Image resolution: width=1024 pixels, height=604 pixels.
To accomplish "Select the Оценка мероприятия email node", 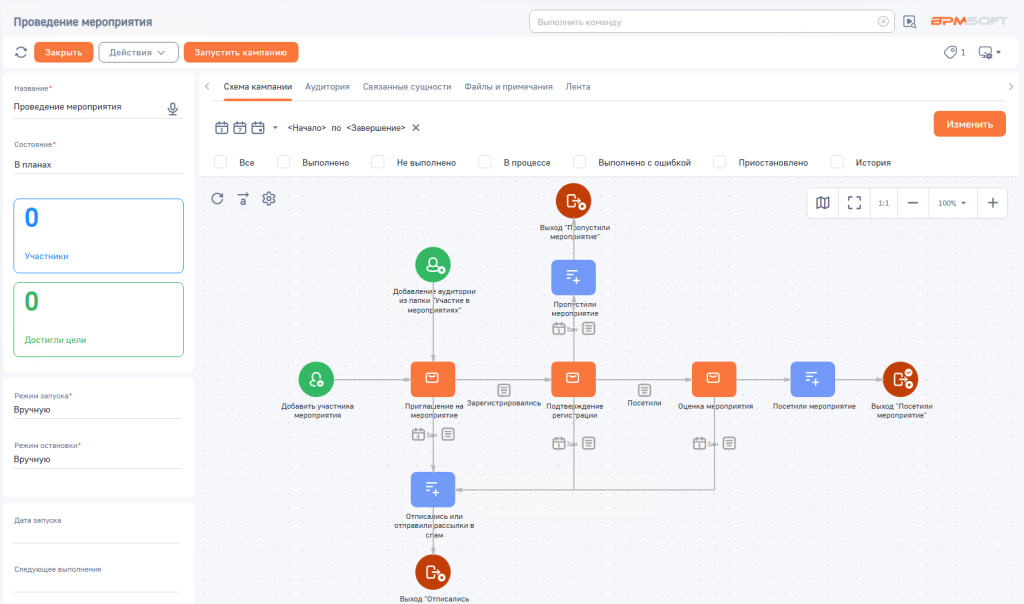I will point(714,379).
